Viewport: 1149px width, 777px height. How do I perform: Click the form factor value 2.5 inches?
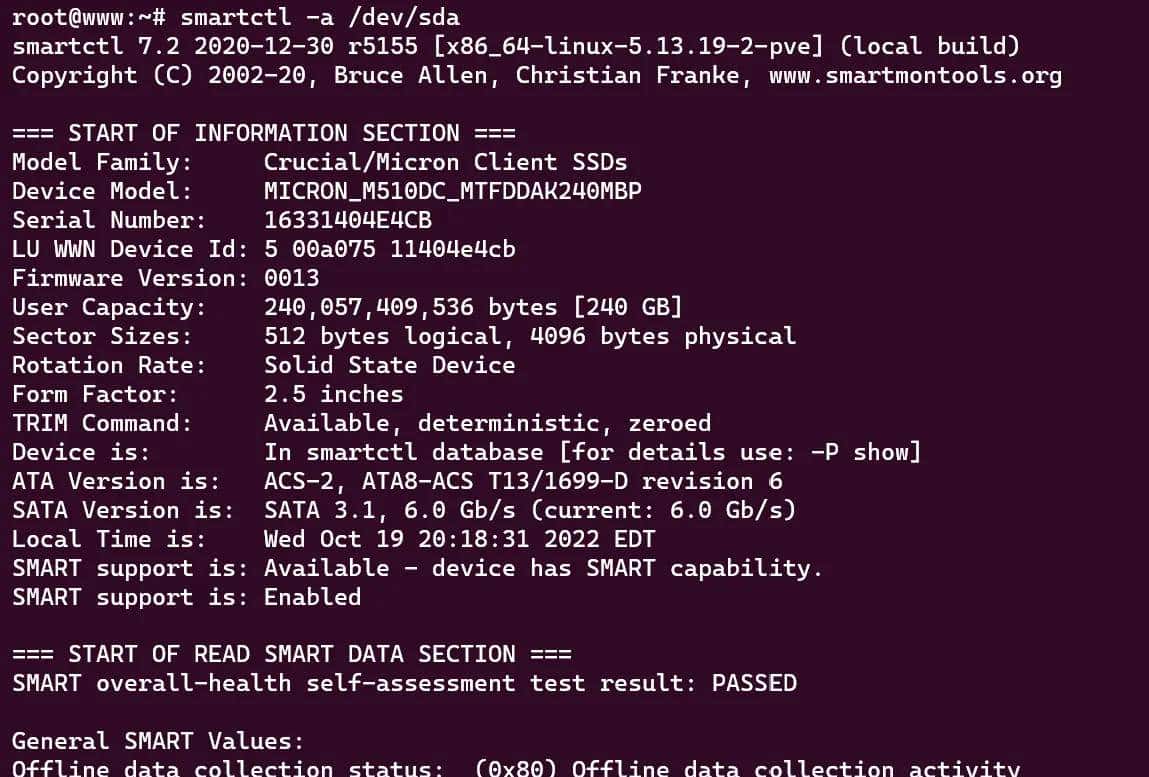click(x=333, y=394)
